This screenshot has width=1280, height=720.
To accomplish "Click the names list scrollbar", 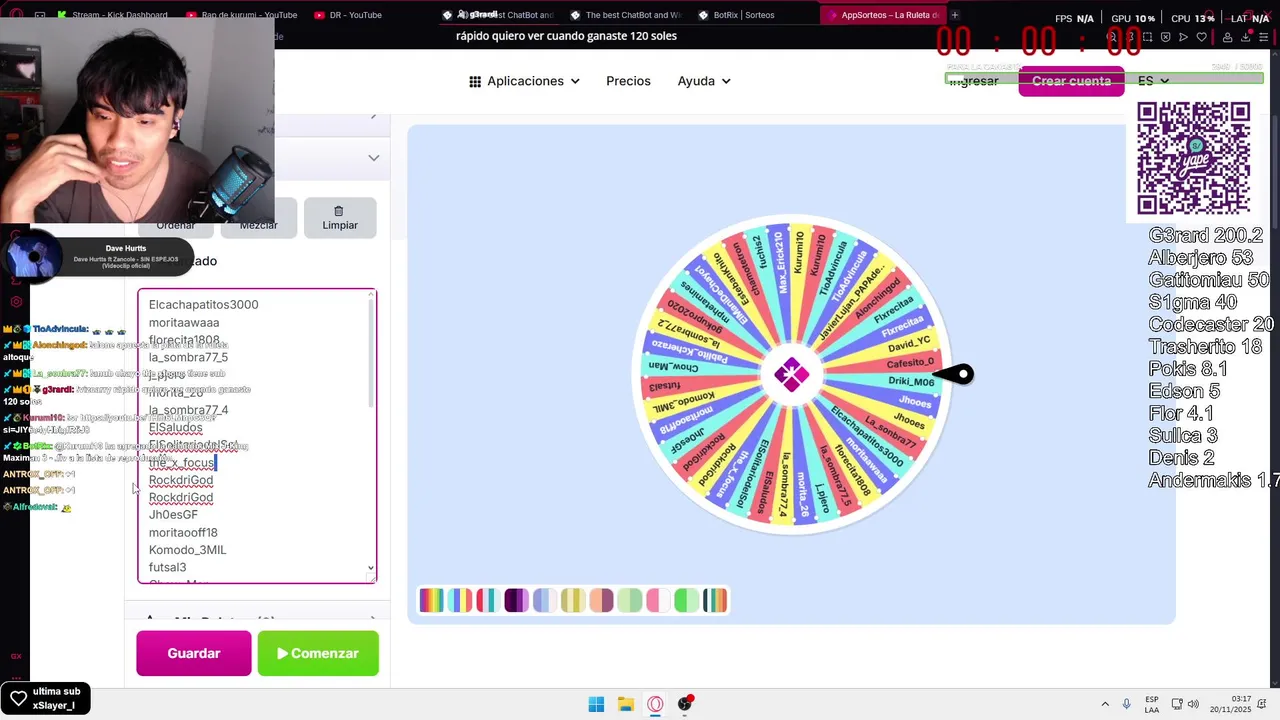I will (x=372, y=352).
